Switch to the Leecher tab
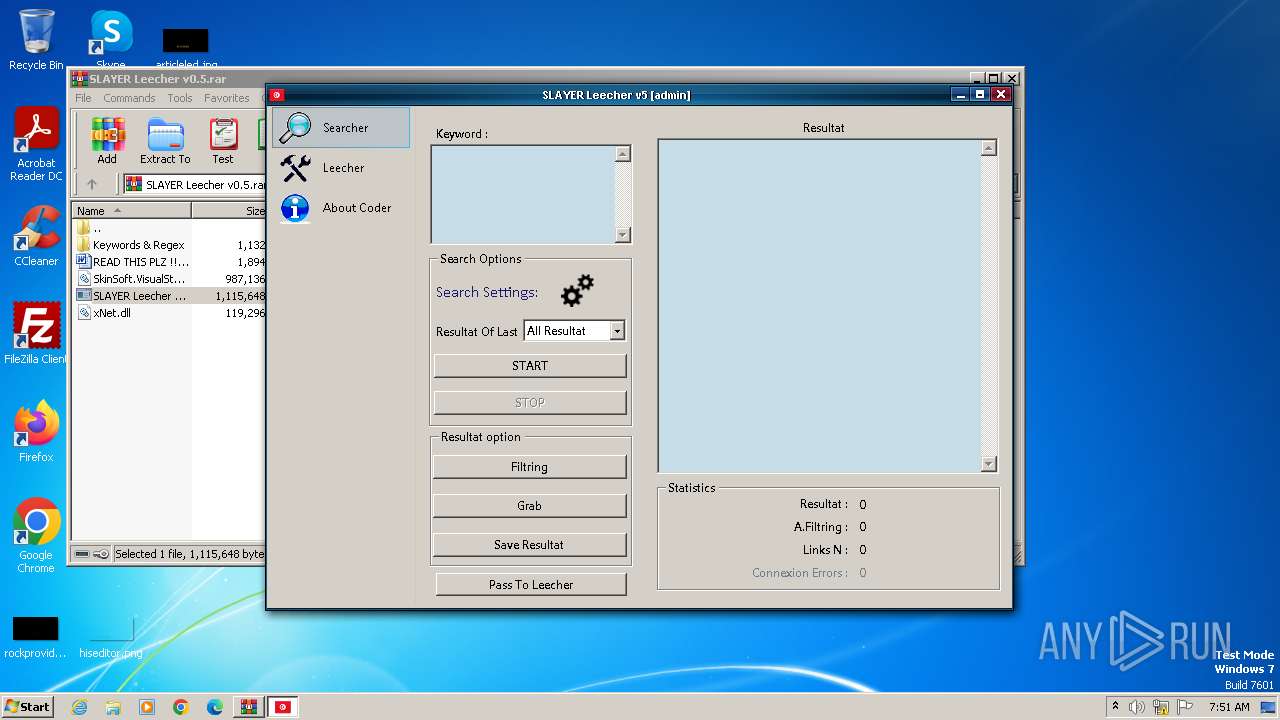 click(x=341, y=168)
